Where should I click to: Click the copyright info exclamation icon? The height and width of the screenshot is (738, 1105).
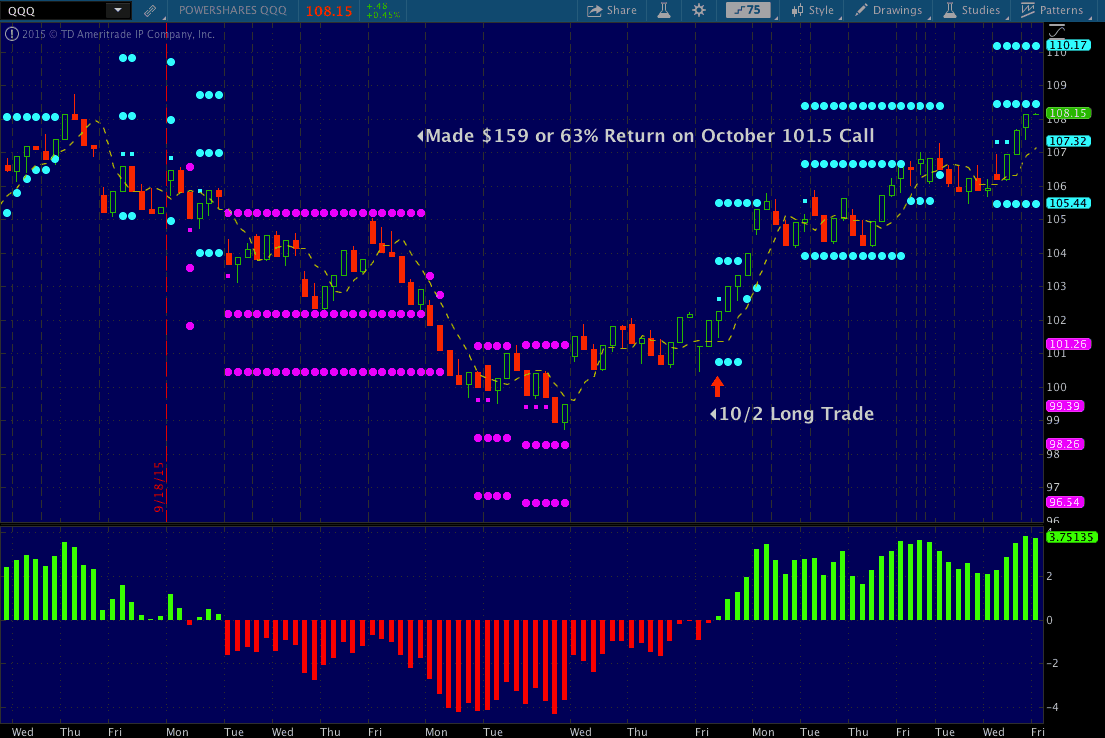pos(11,33)
